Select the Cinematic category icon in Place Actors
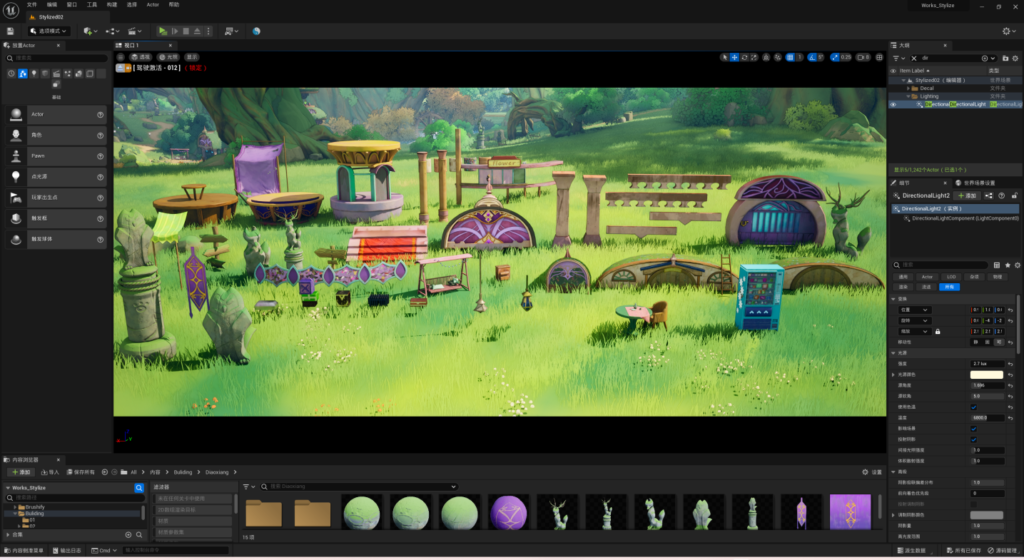1024x560 pixels. pos(57,74)
